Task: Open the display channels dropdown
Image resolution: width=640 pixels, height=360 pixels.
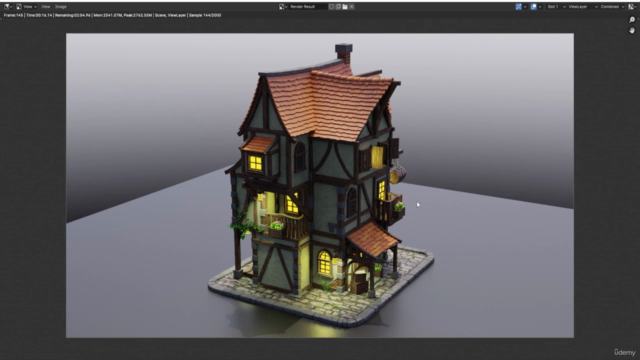Action: tap(633, 7)
